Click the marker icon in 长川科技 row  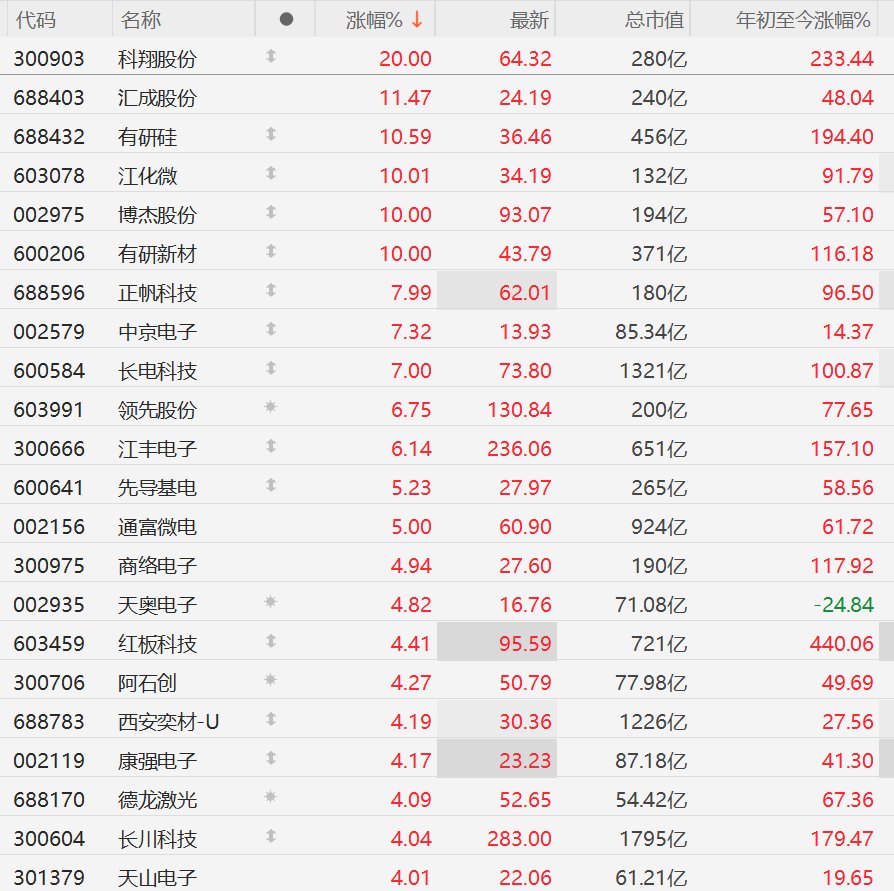coord(271,836)
